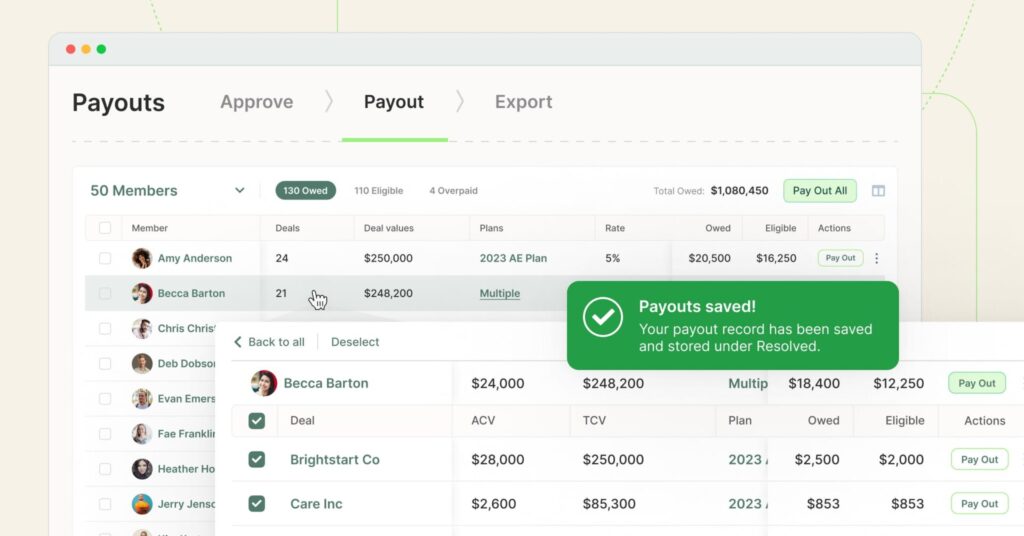The height and width of the screenshot is (536, 1024).
Task: Open the 2023 AE Plan link
Action: [x=513, y=259]
